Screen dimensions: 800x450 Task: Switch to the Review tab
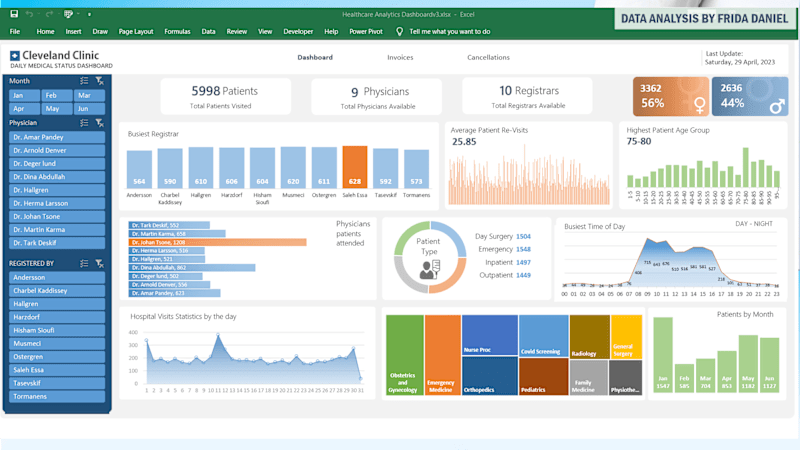pos(237,32)
